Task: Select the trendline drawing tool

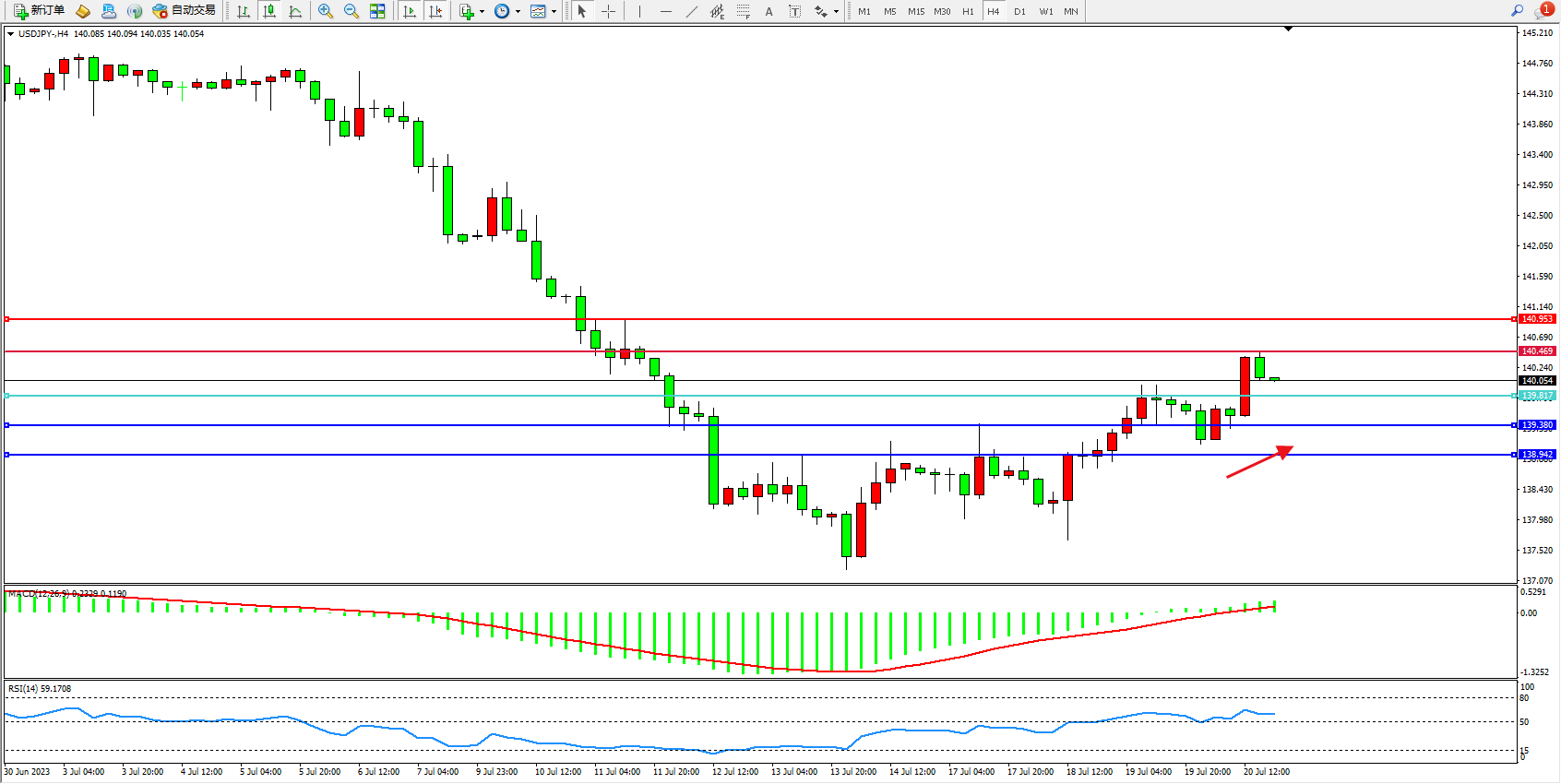Action: (x=692, y=11)
